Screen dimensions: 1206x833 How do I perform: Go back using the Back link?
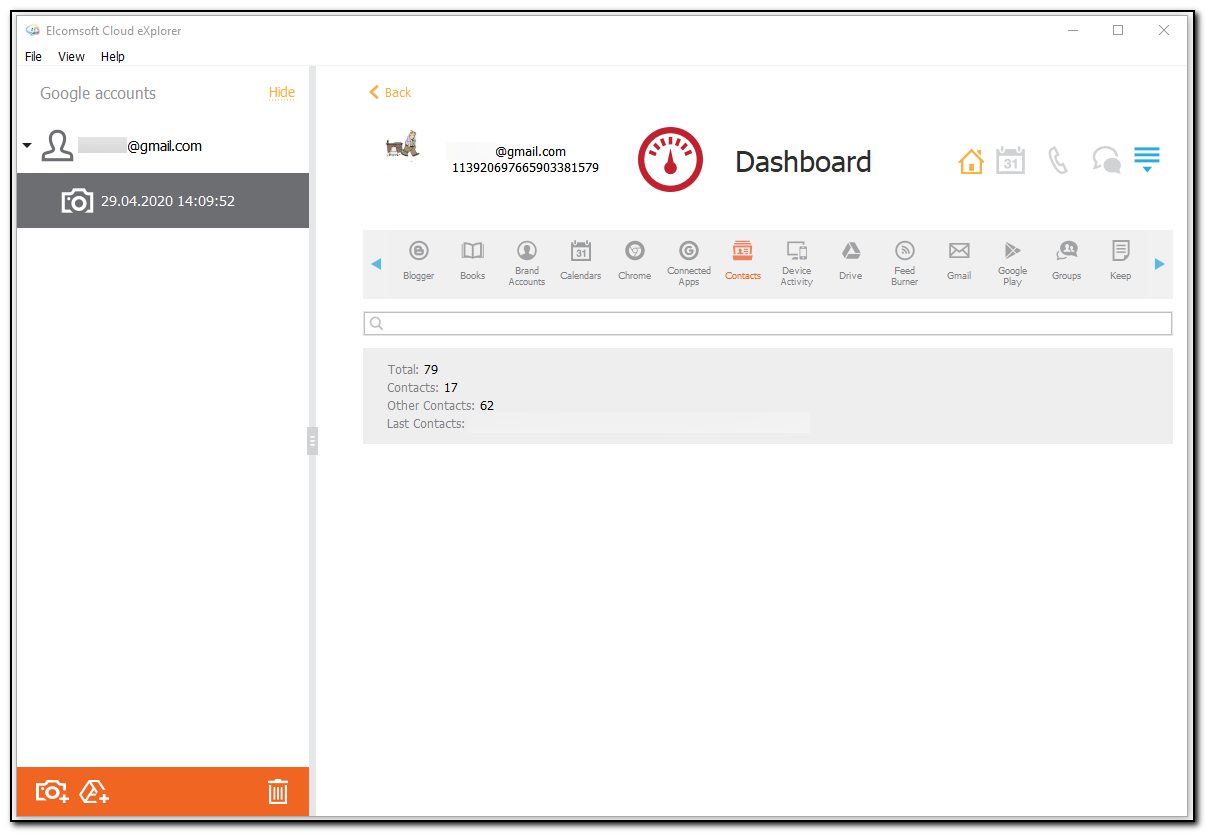[x=389, y=92]
